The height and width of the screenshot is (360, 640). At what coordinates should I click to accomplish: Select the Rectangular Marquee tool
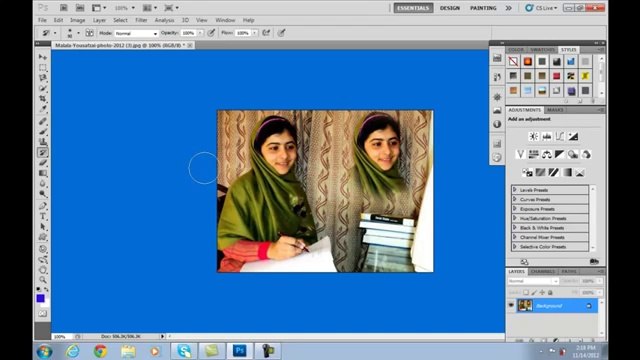[43, 67]
